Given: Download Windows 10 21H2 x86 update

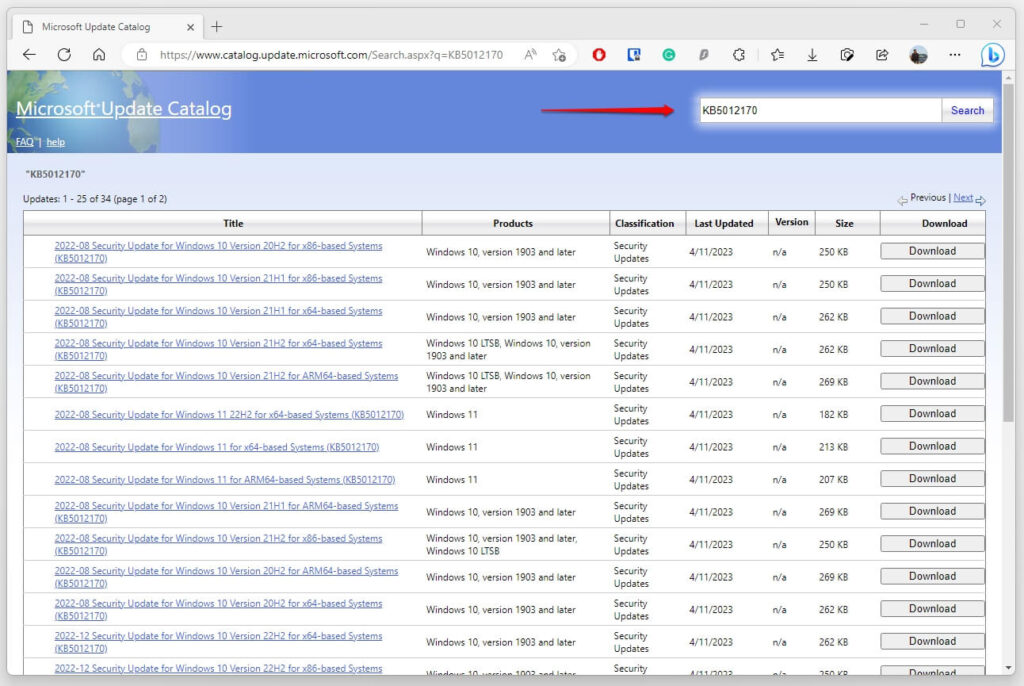Looking at the screenshot, I should coord(932,544).
